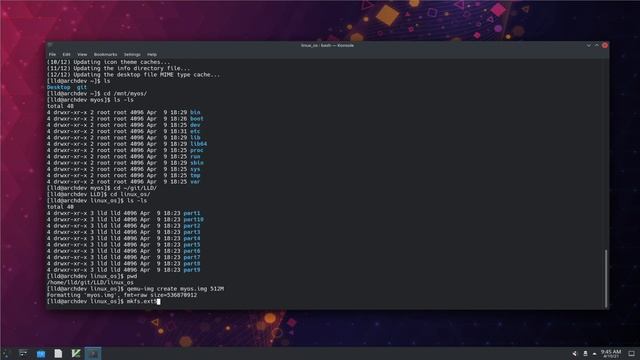Close the Konsole window with red button

click(605, 45)
